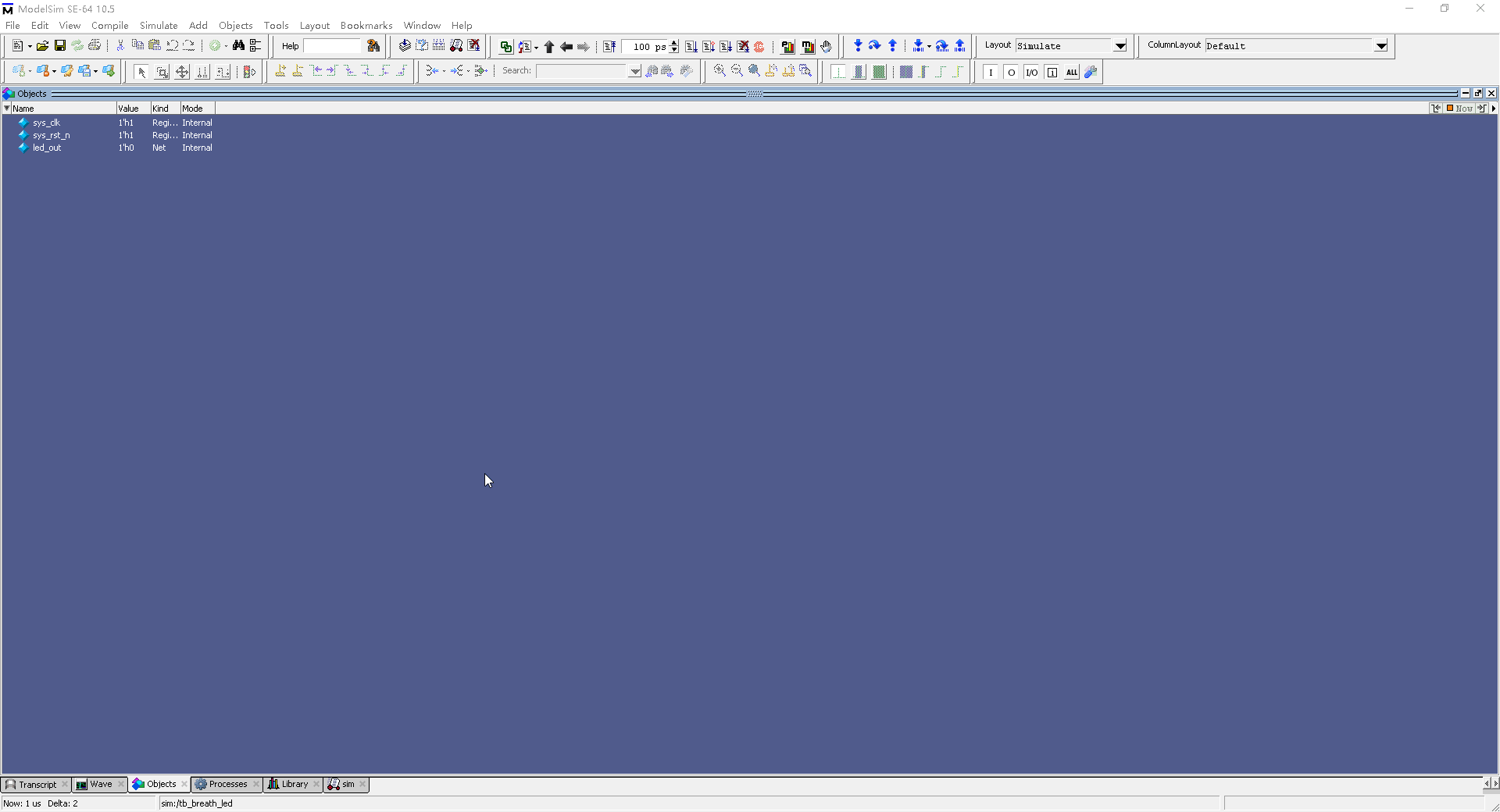Open the Simulate menu
Image resolution: width=1500 pixels, height=812 pixels.
tap(159, 25)
